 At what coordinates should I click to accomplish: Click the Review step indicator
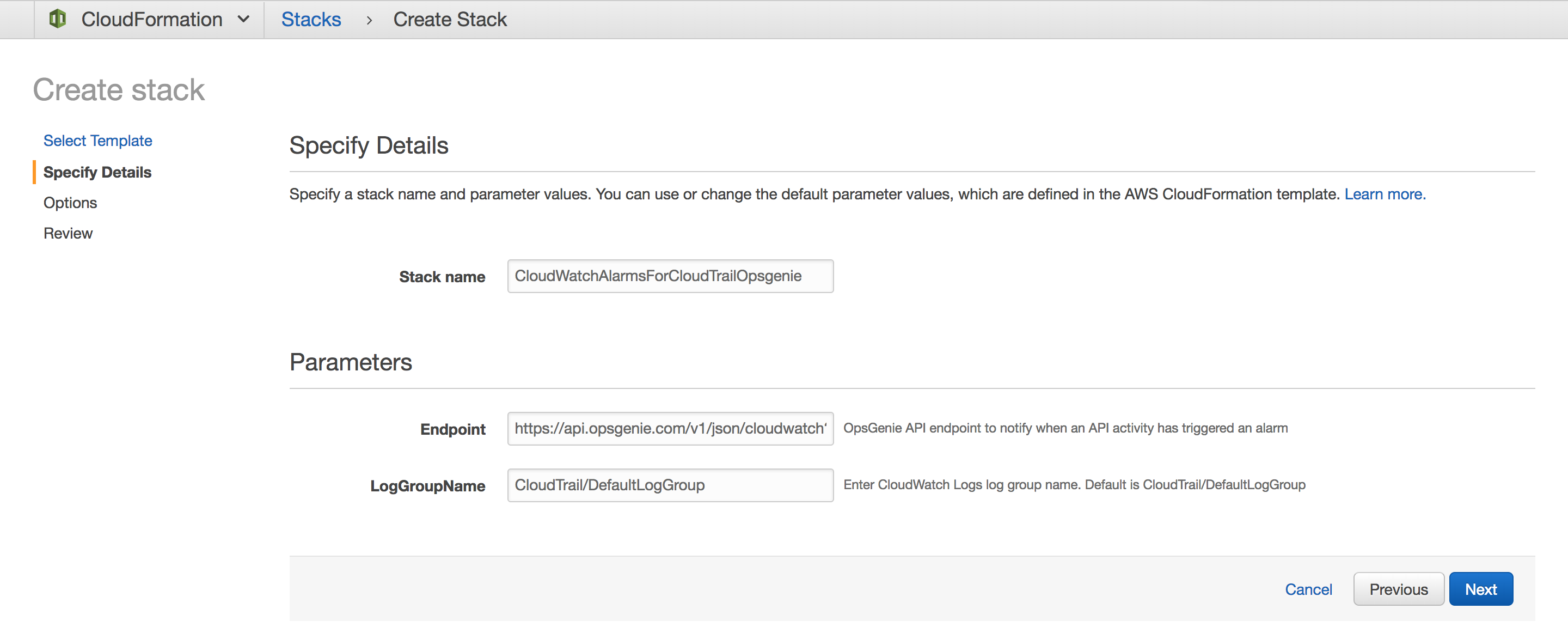(67, 232)
